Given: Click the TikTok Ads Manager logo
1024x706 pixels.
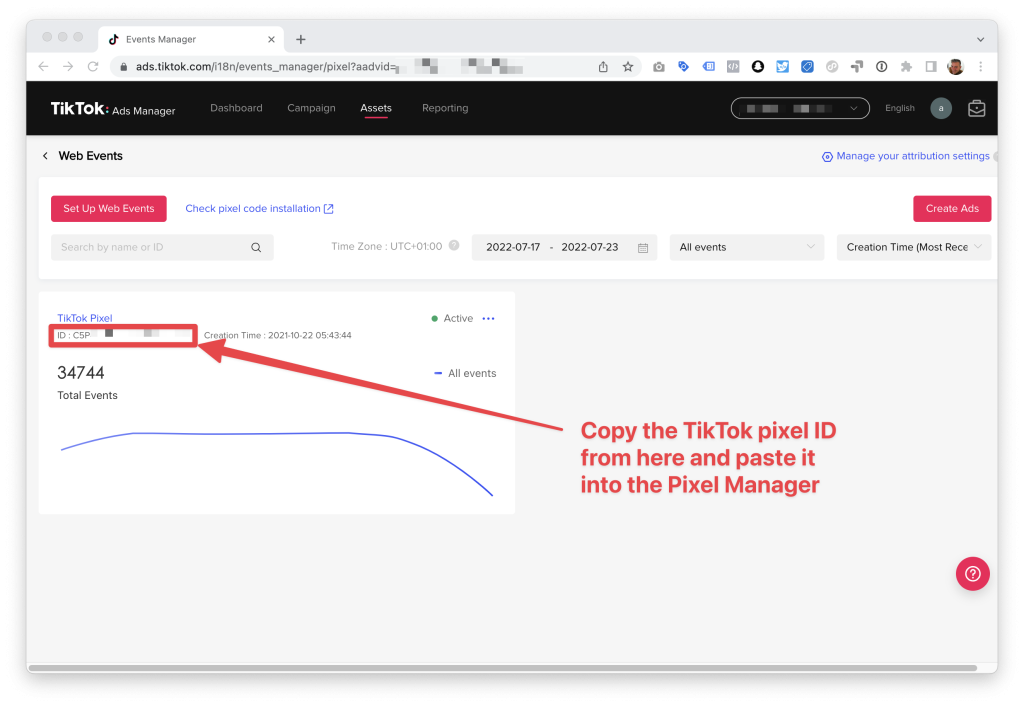Looking at the screenshot, I should point(113,108).
